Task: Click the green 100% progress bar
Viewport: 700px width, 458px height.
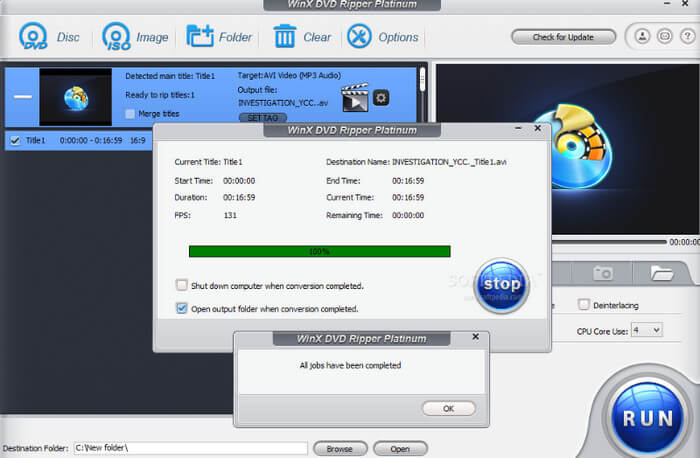Action: (x=320, y=251)
